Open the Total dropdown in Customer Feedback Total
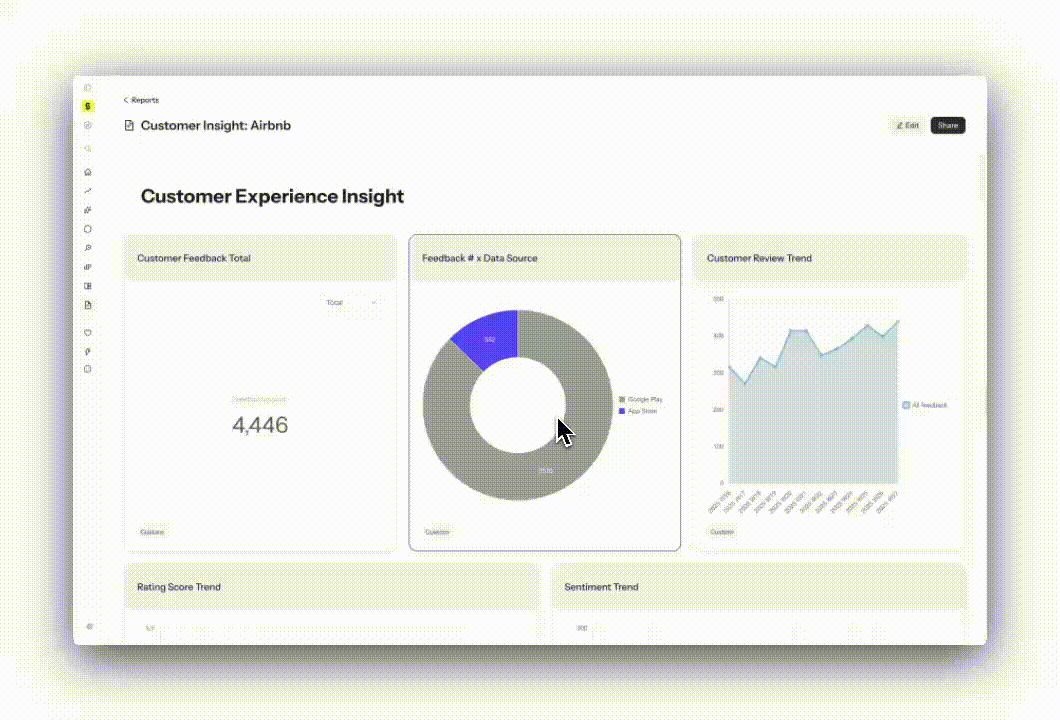The width and height of the screenshot is (1060, 720). [351, 302]
